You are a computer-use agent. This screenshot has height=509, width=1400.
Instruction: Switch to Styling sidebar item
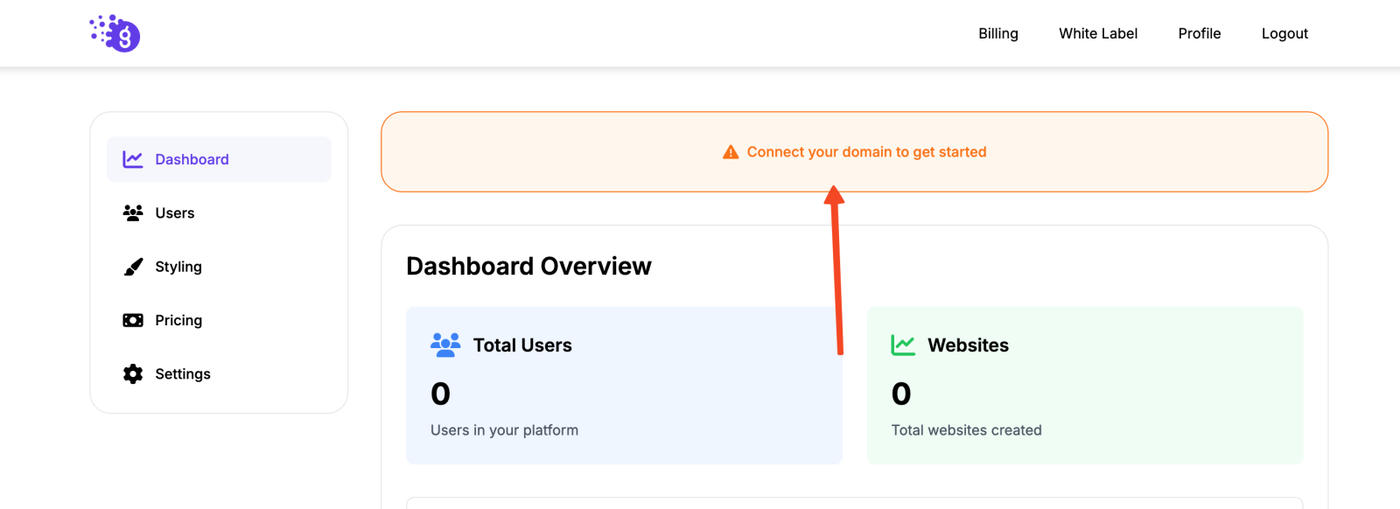(178, 267)
